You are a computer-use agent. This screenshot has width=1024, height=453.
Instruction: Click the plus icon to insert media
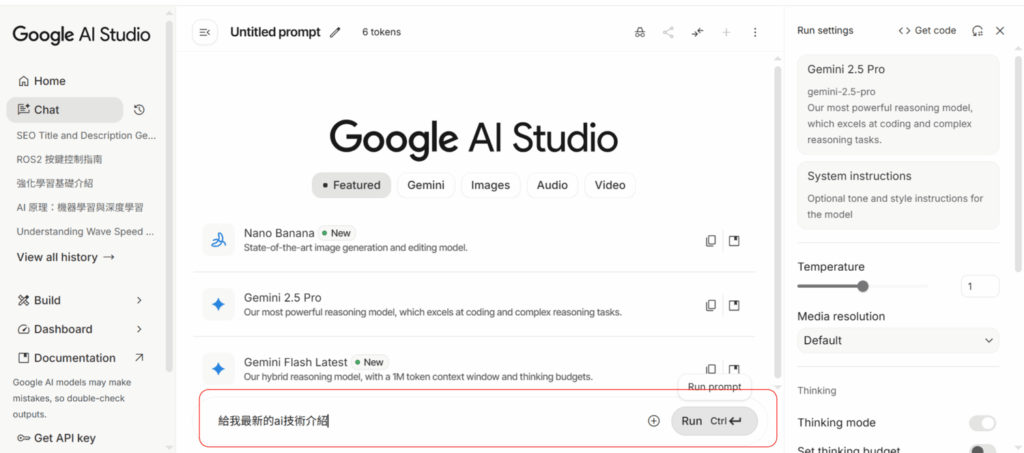[654, 421]
